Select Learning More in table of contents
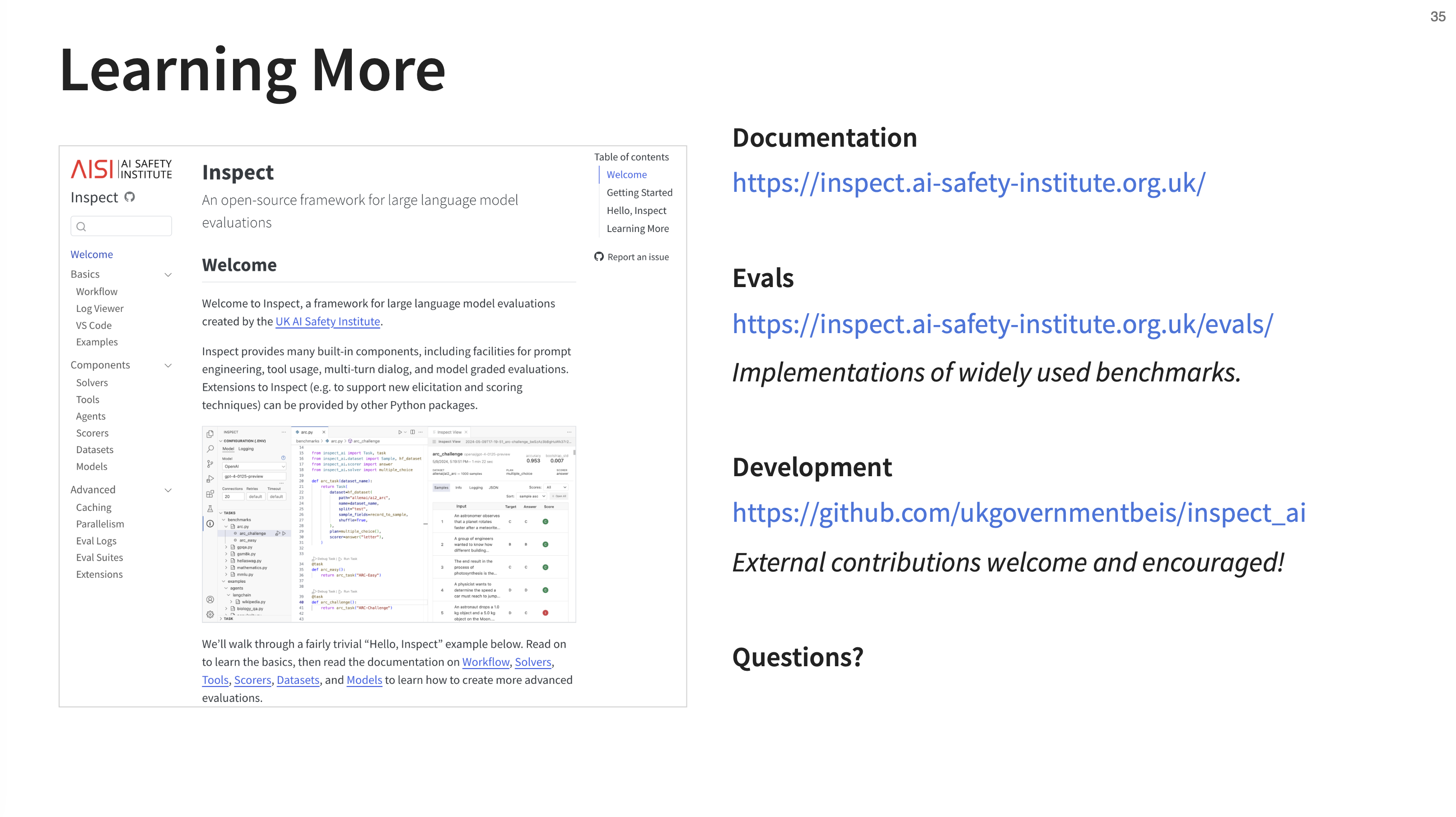Screen dimensions: 1456x817 click(638, 228)
